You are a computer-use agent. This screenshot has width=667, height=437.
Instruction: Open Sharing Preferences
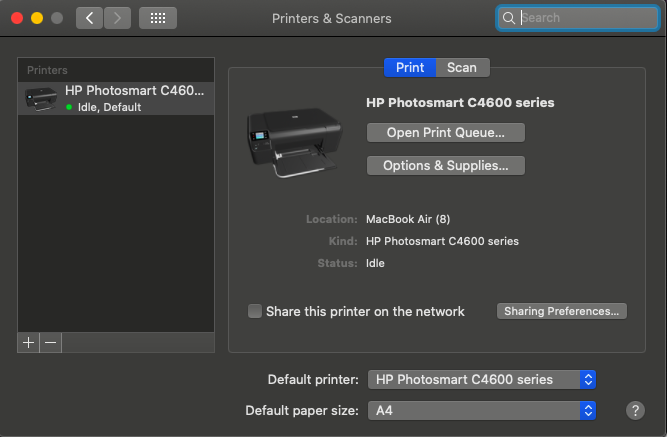[x=561, y=311]
